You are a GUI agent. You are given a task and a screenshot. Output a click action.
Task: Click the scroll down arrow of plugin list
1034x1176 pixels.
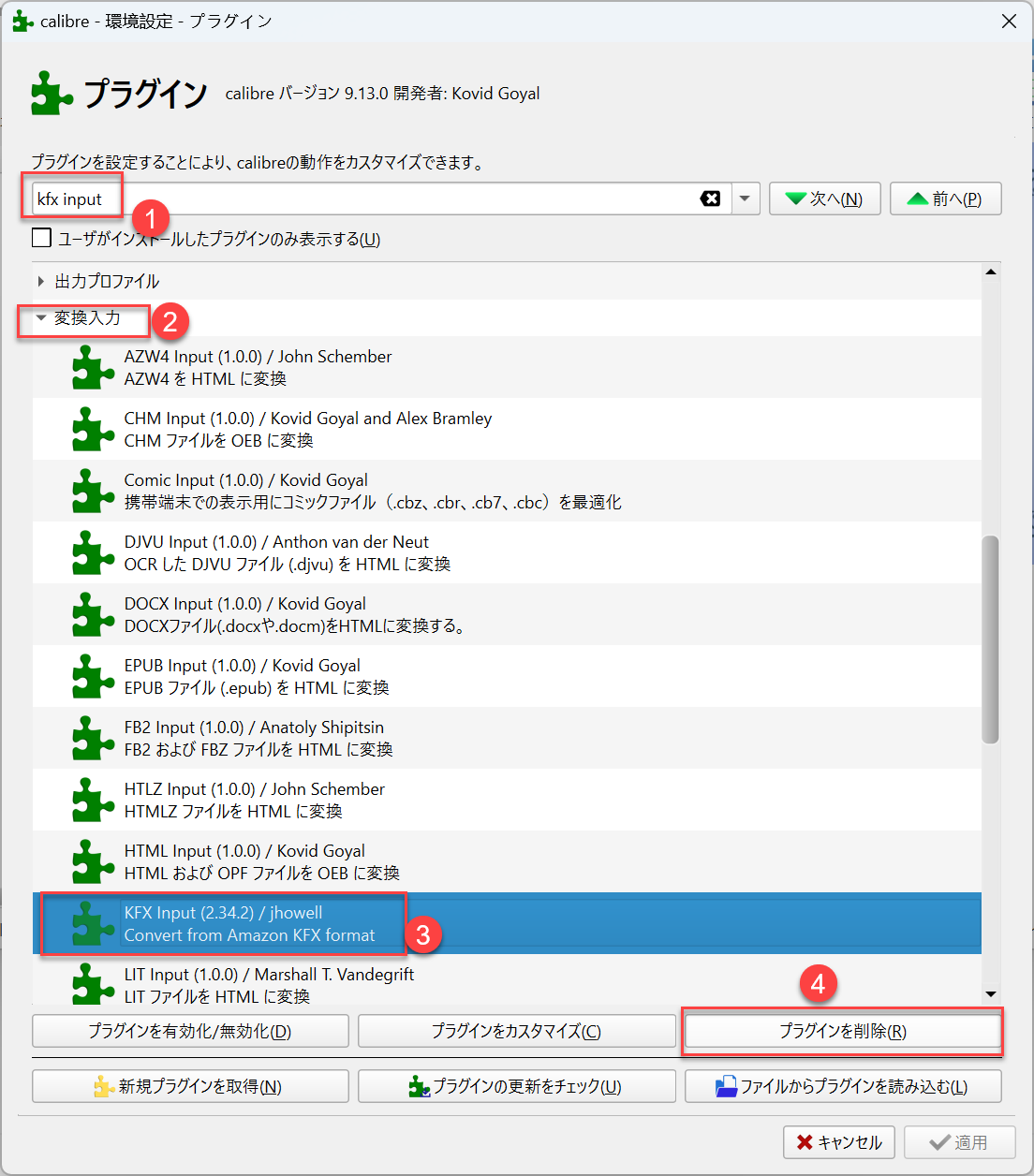click(x=990, y=994)
